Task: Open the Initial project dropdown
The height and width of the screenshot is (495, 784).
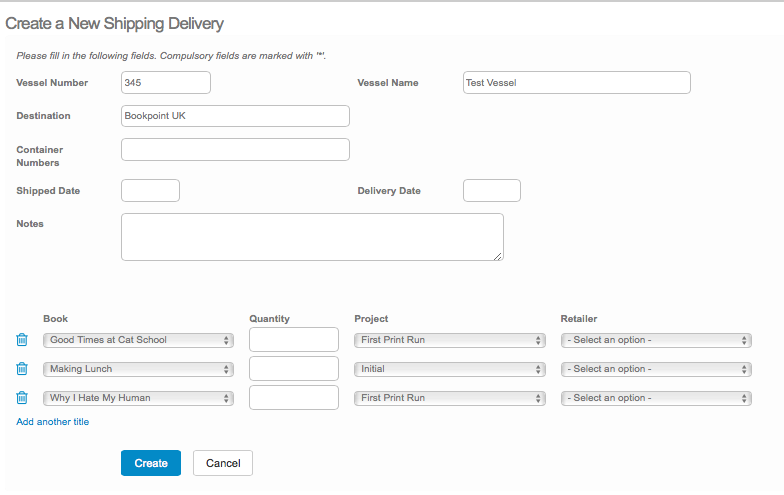Action: click(x=450, y=369)
